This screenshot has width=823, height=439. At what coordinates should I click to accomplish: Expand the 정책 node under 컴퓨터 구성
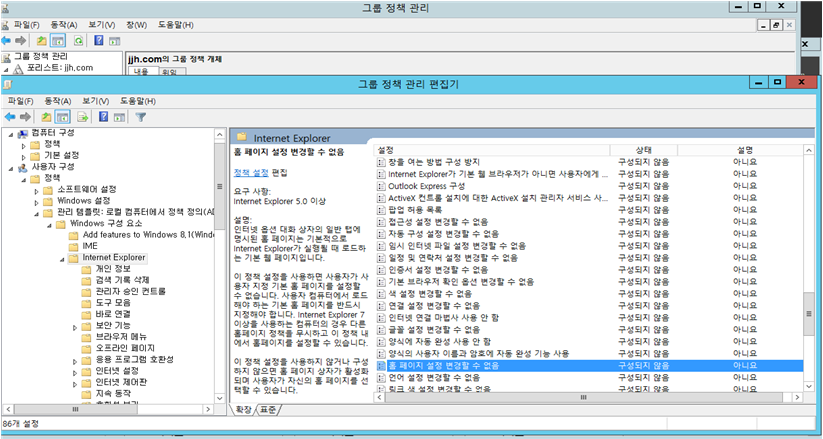pyautogui.click(x=24, y=145)
